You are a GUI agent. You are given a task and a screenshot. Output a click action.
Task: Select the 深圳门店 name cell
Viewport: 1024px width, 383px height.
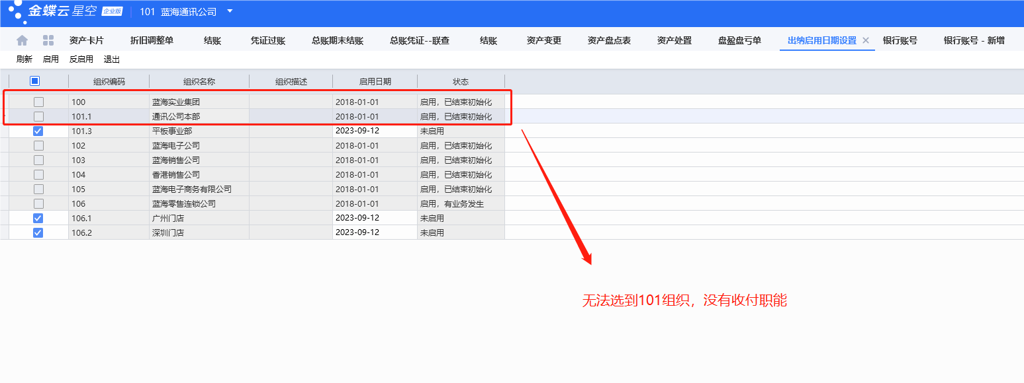tap(199, 233)
